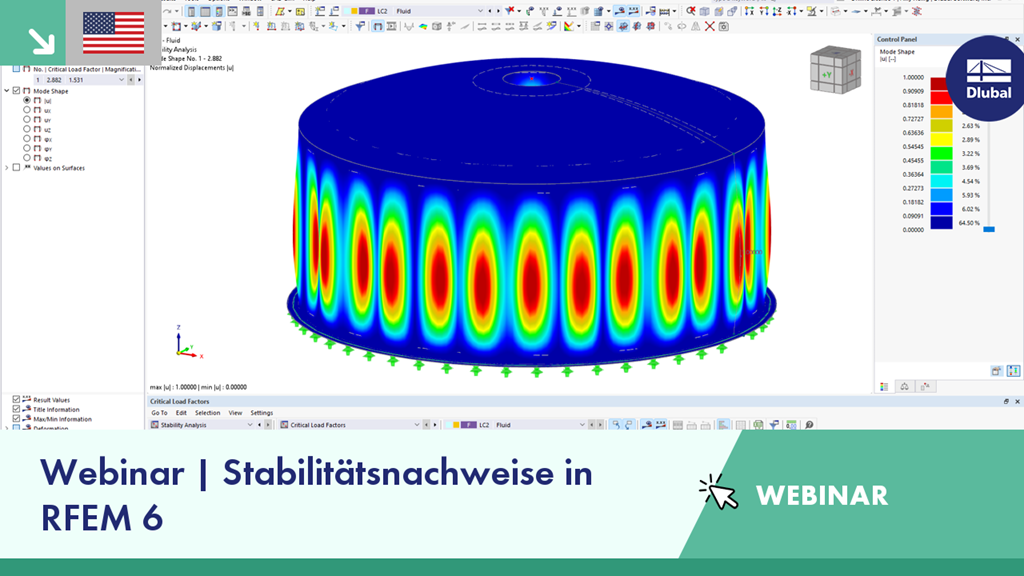Image resolution: width=1024 pixels, height=576 pixels.
Task: Click the view in Y direction icon
Action: [x=763, y=11]
